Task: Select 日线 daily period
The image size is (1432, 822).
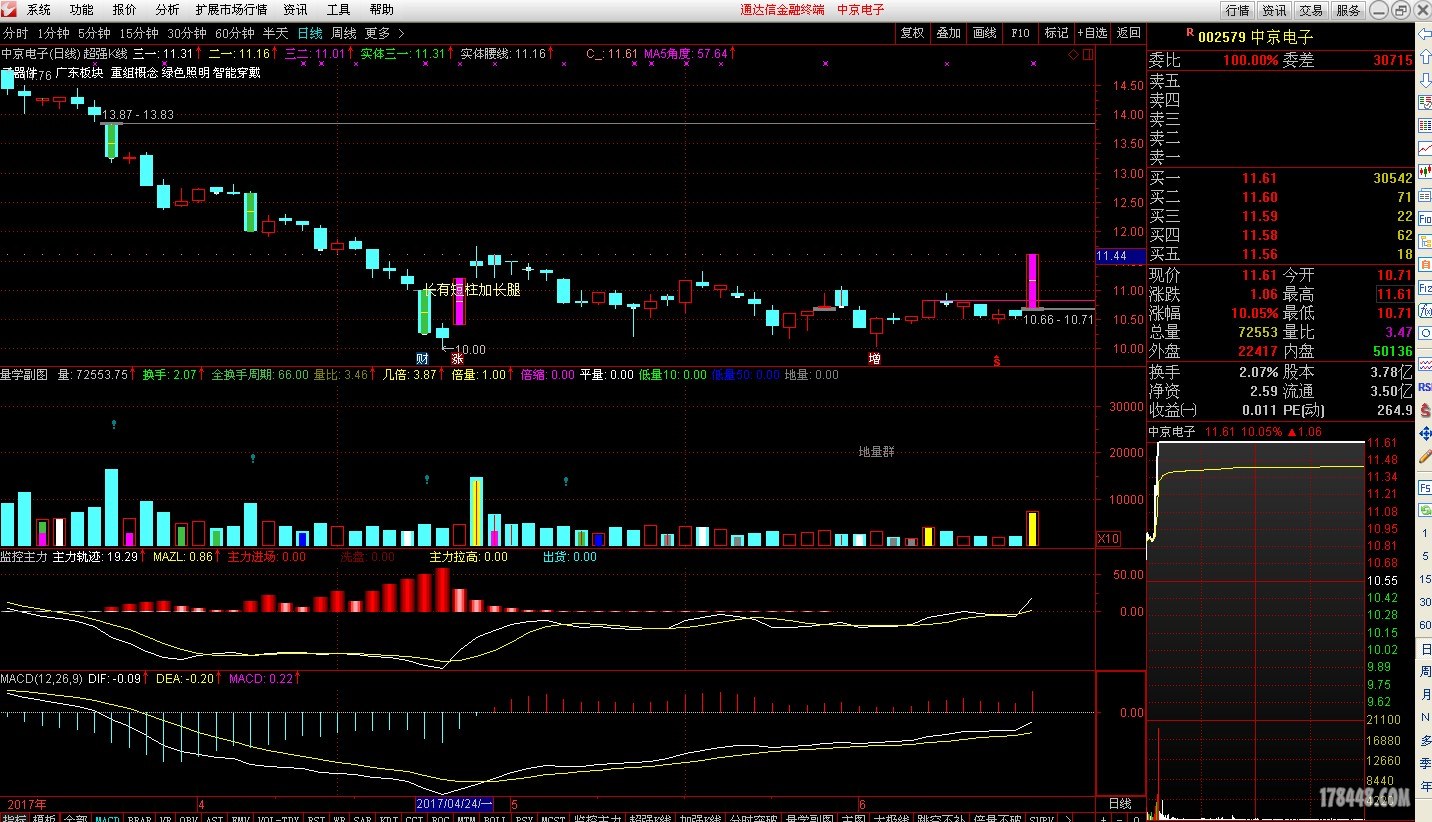Action: click(310, 33)
